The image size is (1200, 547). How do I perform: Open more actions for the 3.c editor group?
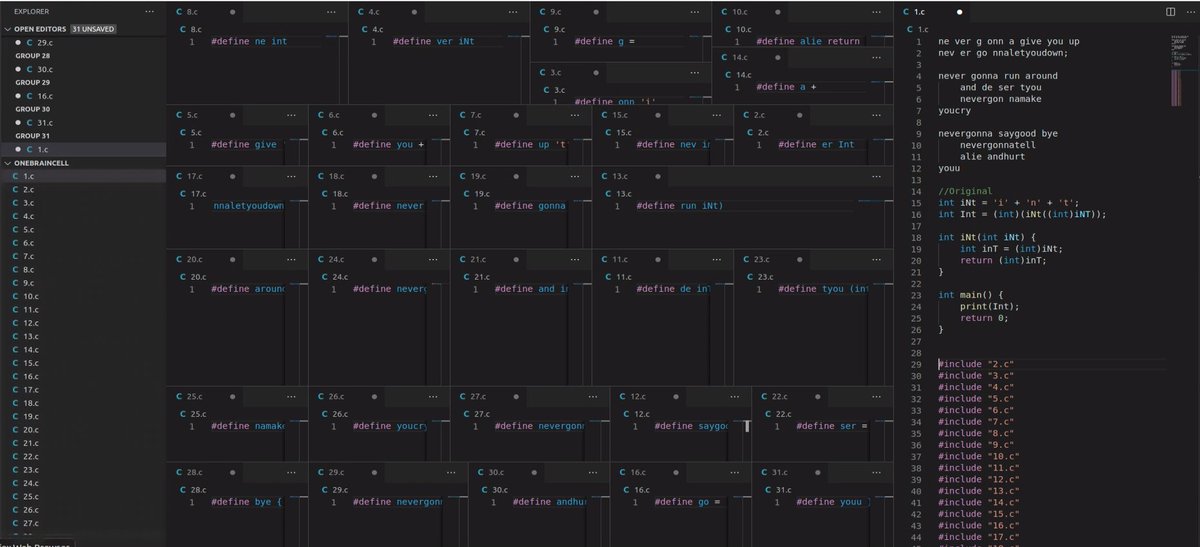tap(695, 72)
